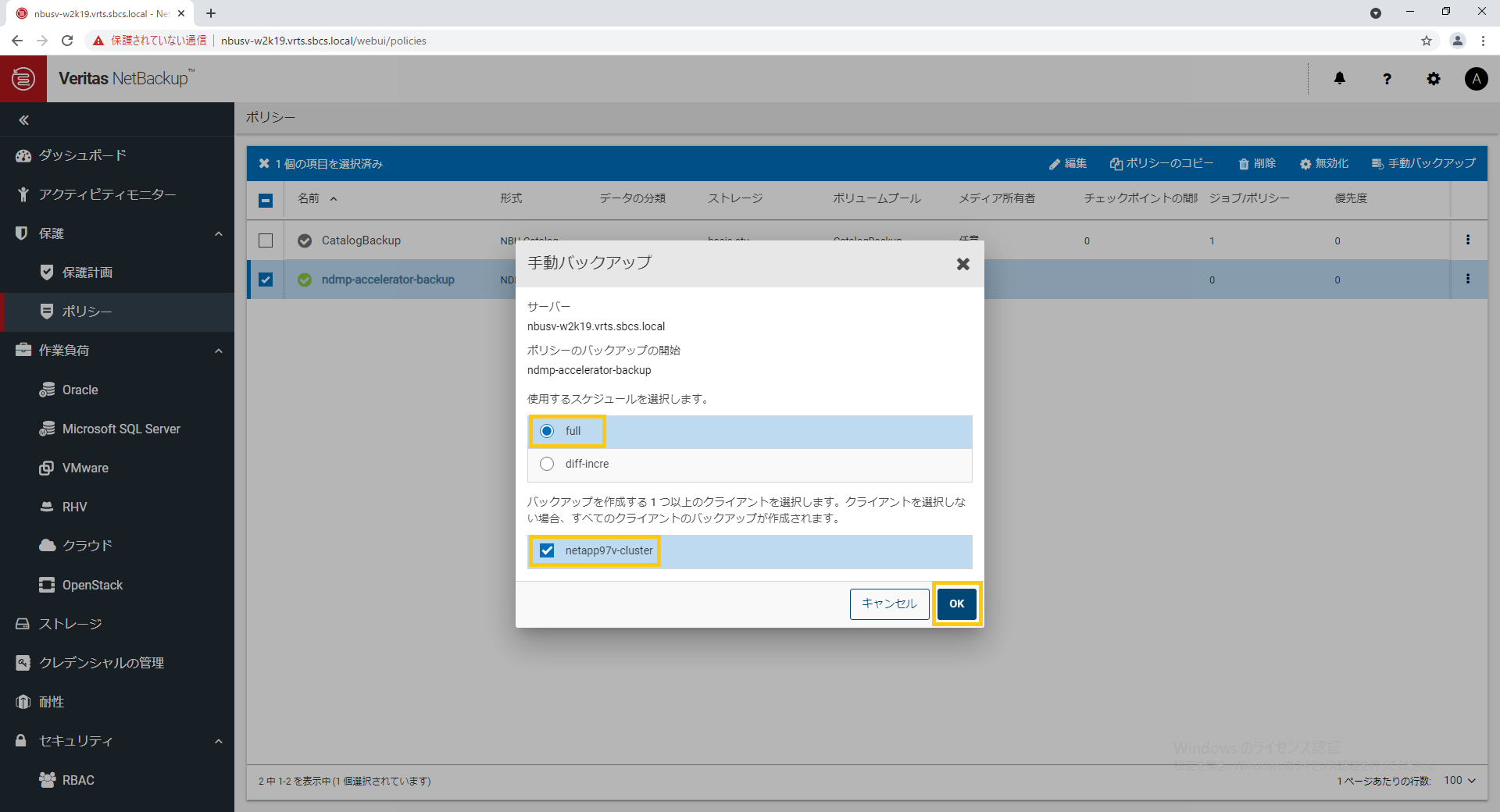
Task: Open the browser profile icon
Action: tap(1457, 41)
